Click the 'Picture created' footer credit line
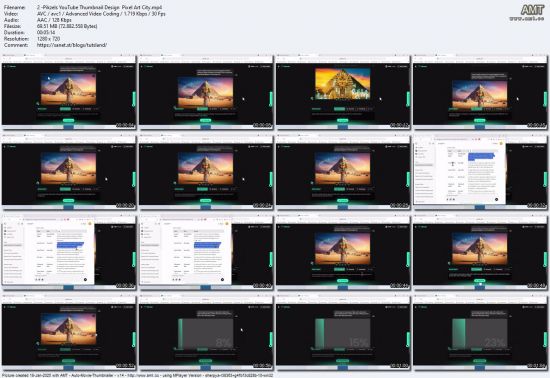Screen dimensions: 550x378 pyautogui.click(x=137, y=375)
